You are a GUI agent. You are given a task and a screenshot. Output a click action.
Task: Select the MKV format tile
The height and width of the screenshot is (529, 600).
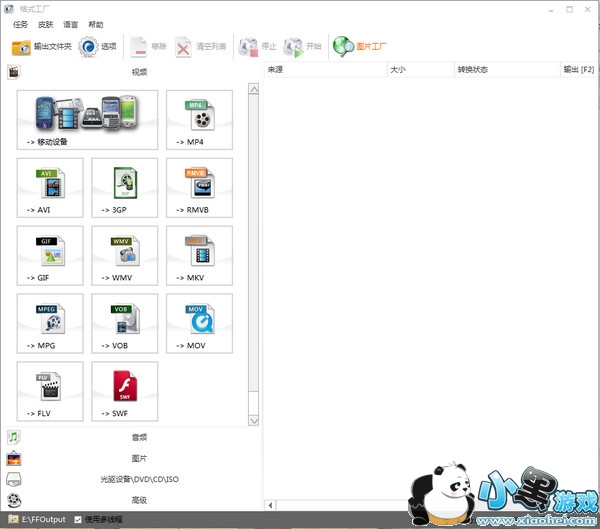coord(199,256)
